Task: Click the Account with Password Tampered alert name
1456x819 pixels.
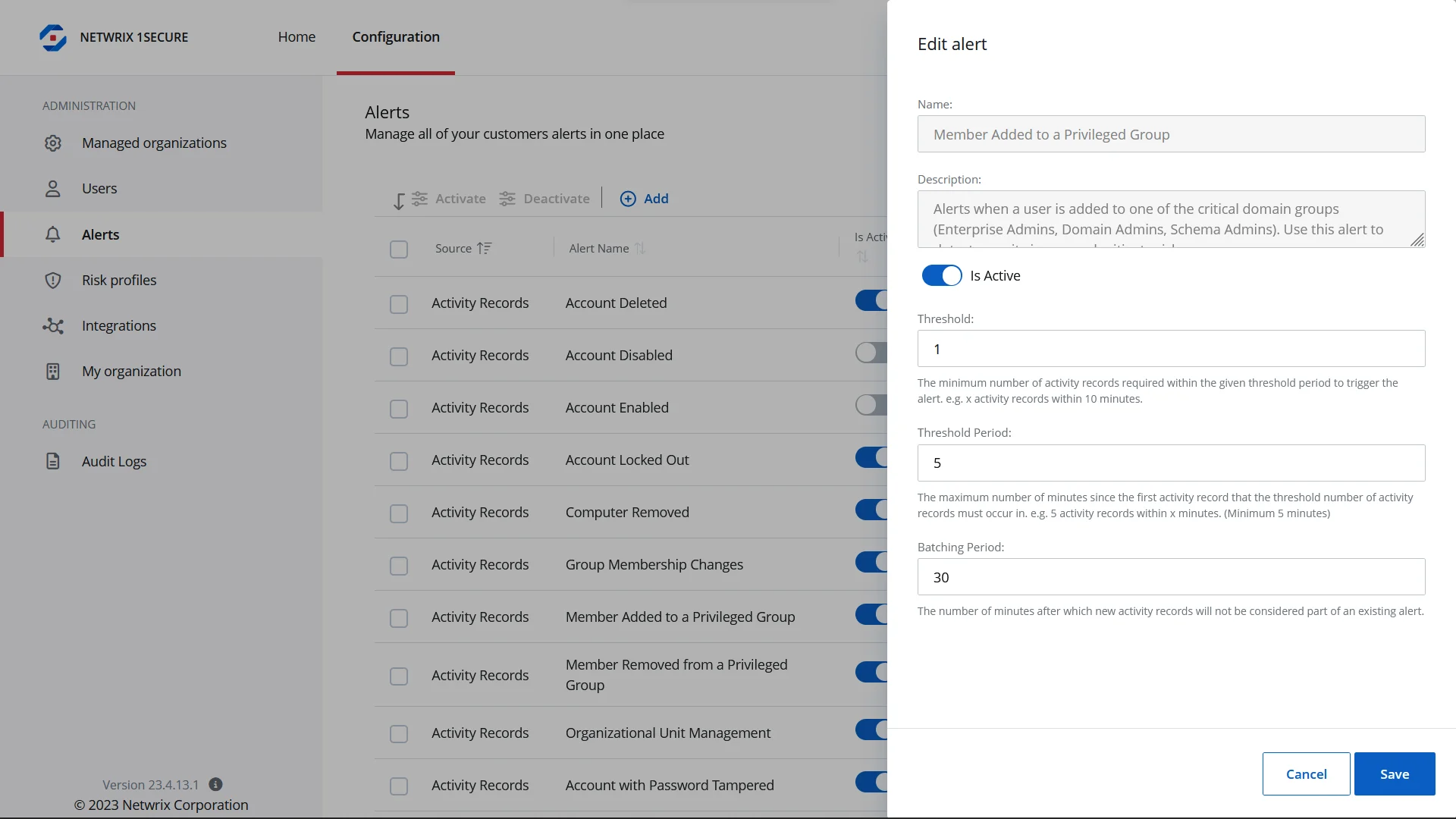Action: 670,785
